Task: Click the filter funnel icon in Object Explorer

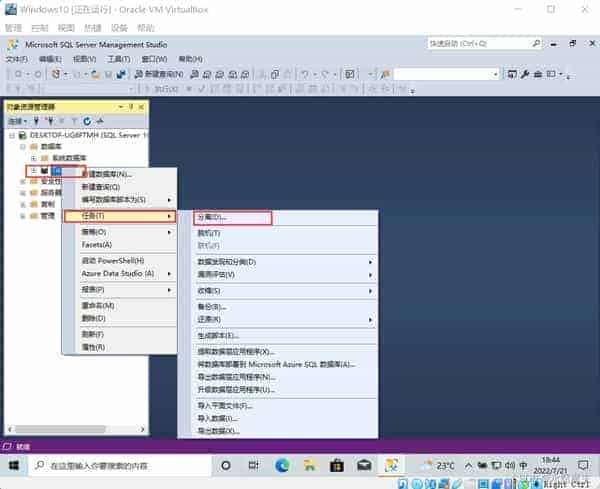Action: (75, 121)
